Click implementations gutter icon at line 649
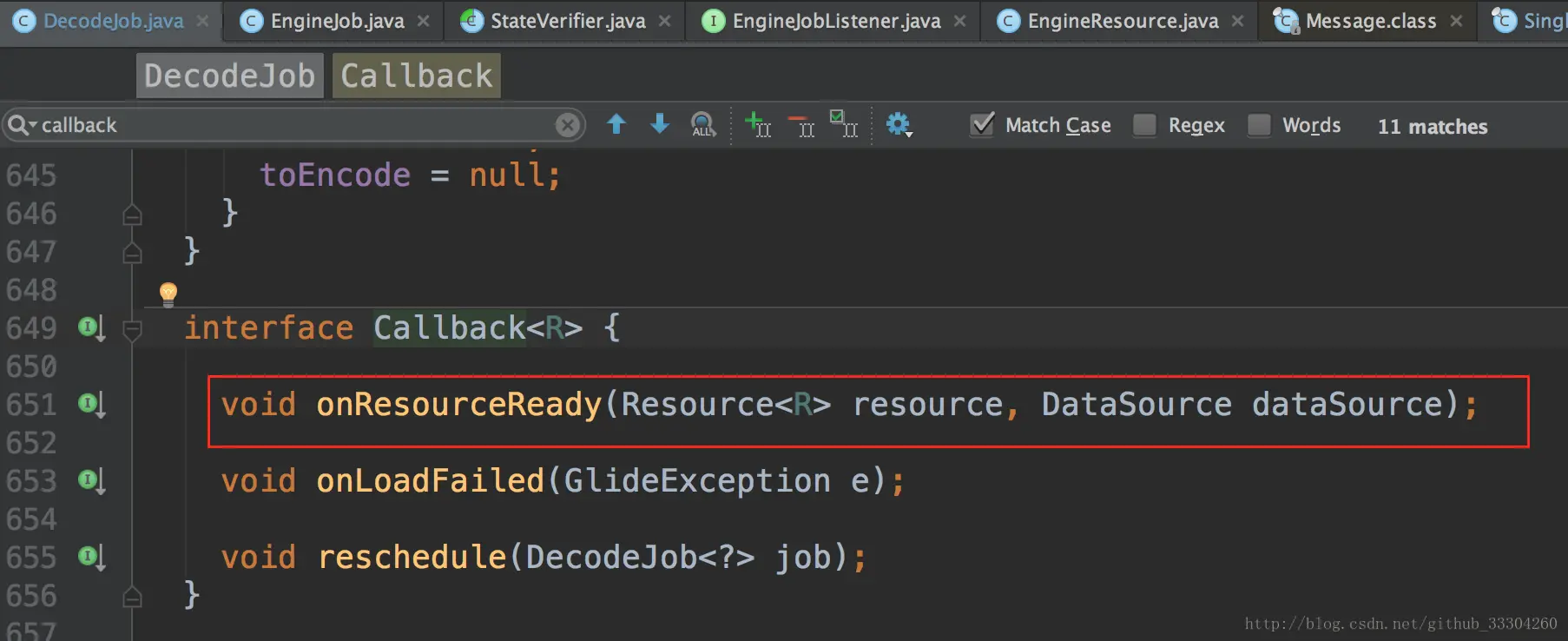The width and height of the screenshot is (1568, 641). pyautogui.click(x=92, y=328)
